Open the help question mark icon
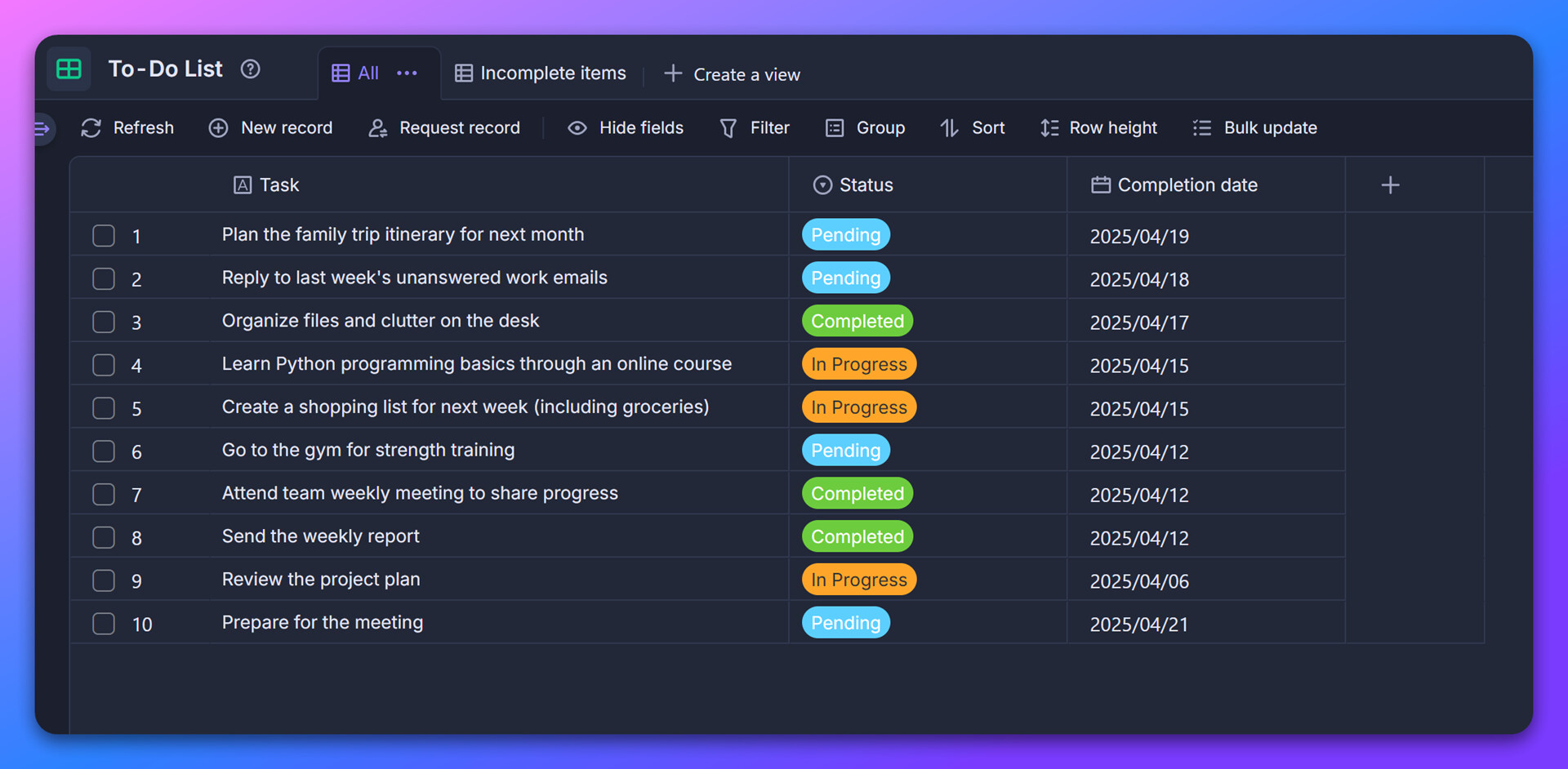This screenshot has width=1568, height=769. (250, 69)
